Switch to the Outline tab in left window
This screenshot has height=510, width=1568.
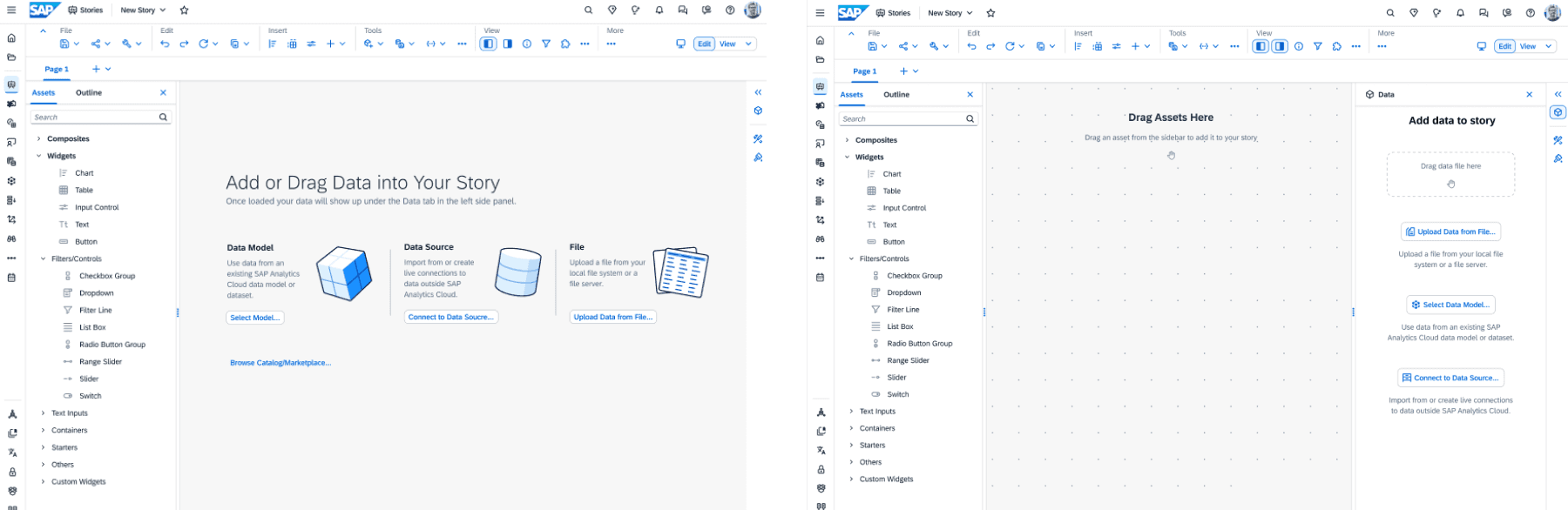click(89, 92)
